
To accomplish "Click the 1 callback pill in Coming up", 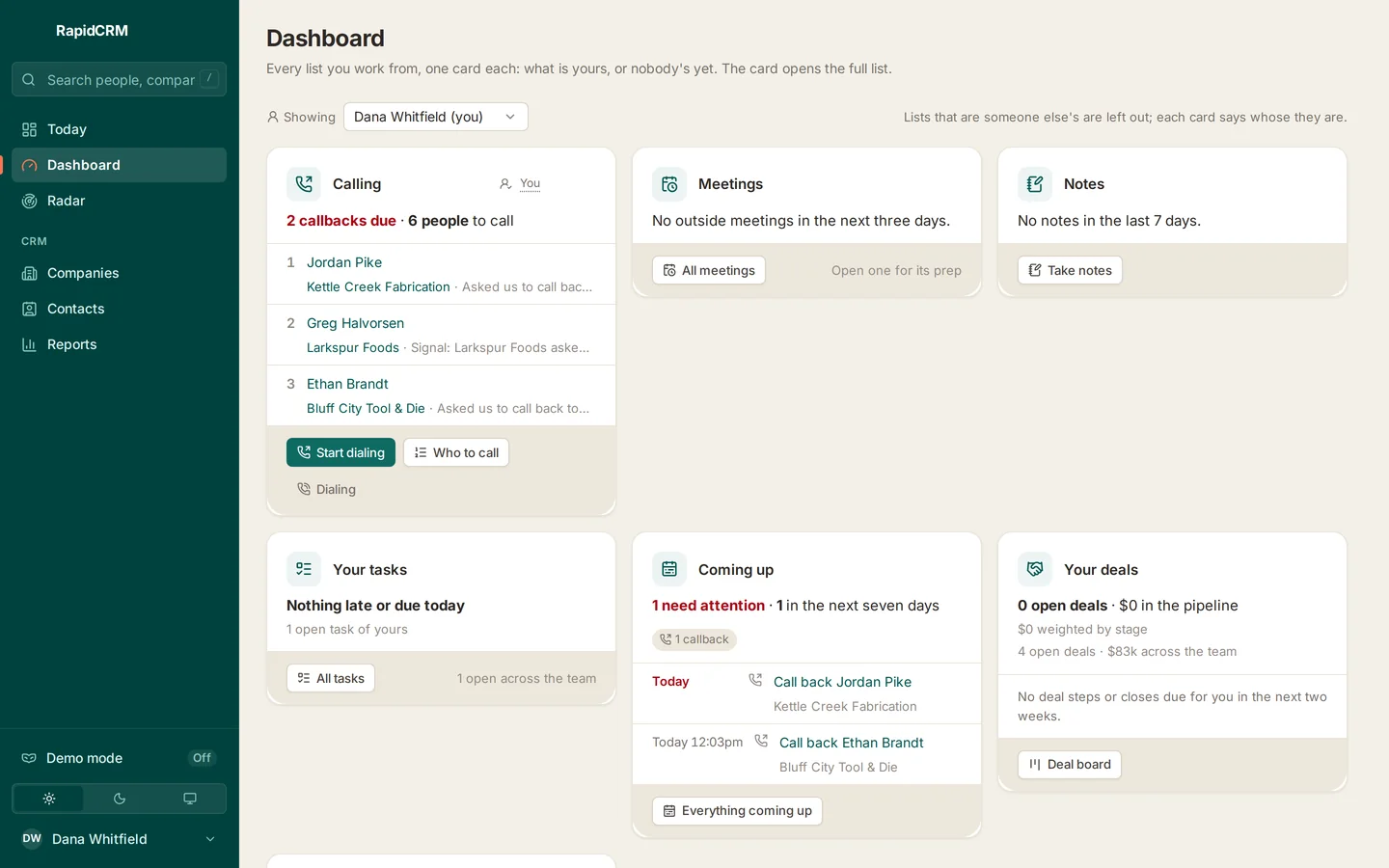I will 694,639.
